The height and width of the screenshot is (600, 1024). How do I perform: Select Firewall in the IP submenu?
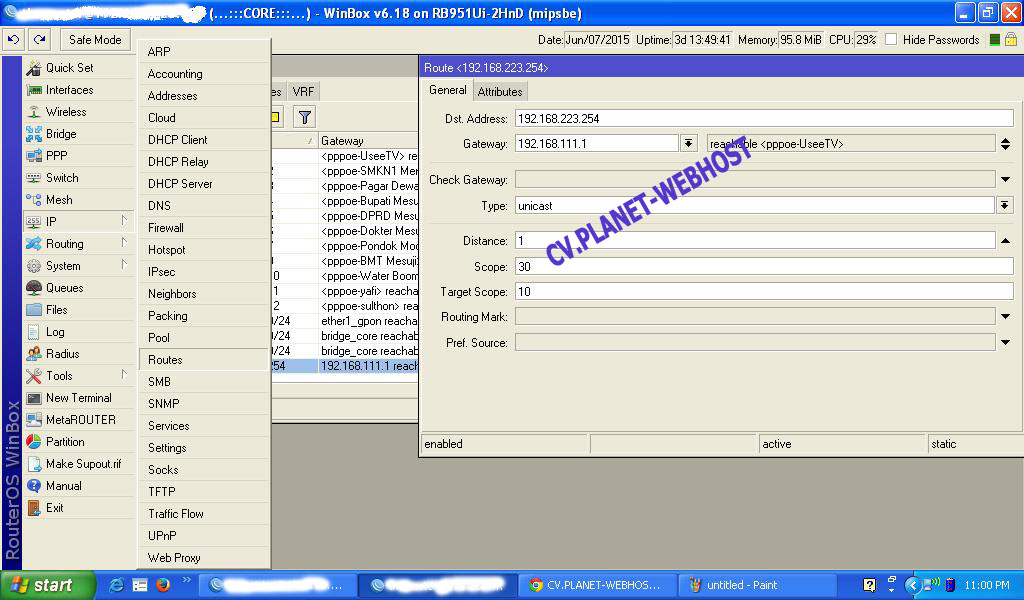[166, 228]
